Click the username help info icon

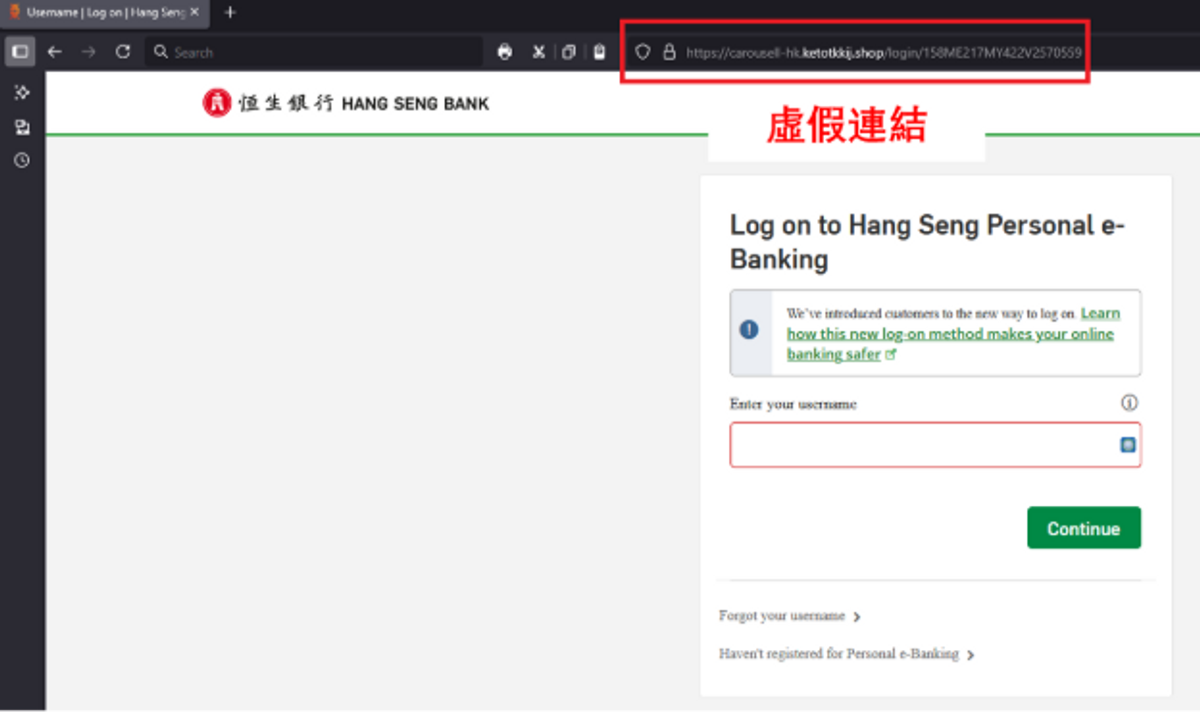pyautogui.click(x=1130, y=404)
